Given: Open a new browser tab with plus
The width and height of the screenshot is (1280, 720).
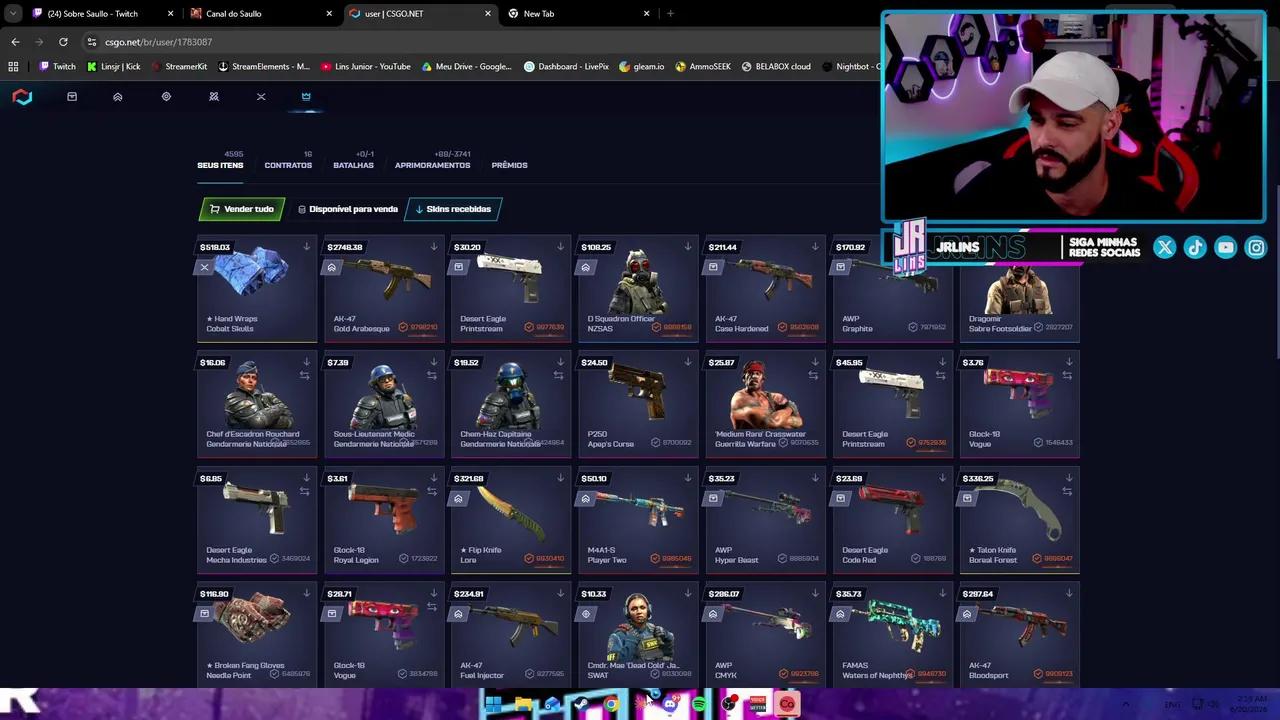Looking at the screenshot, I should (670, 14).
